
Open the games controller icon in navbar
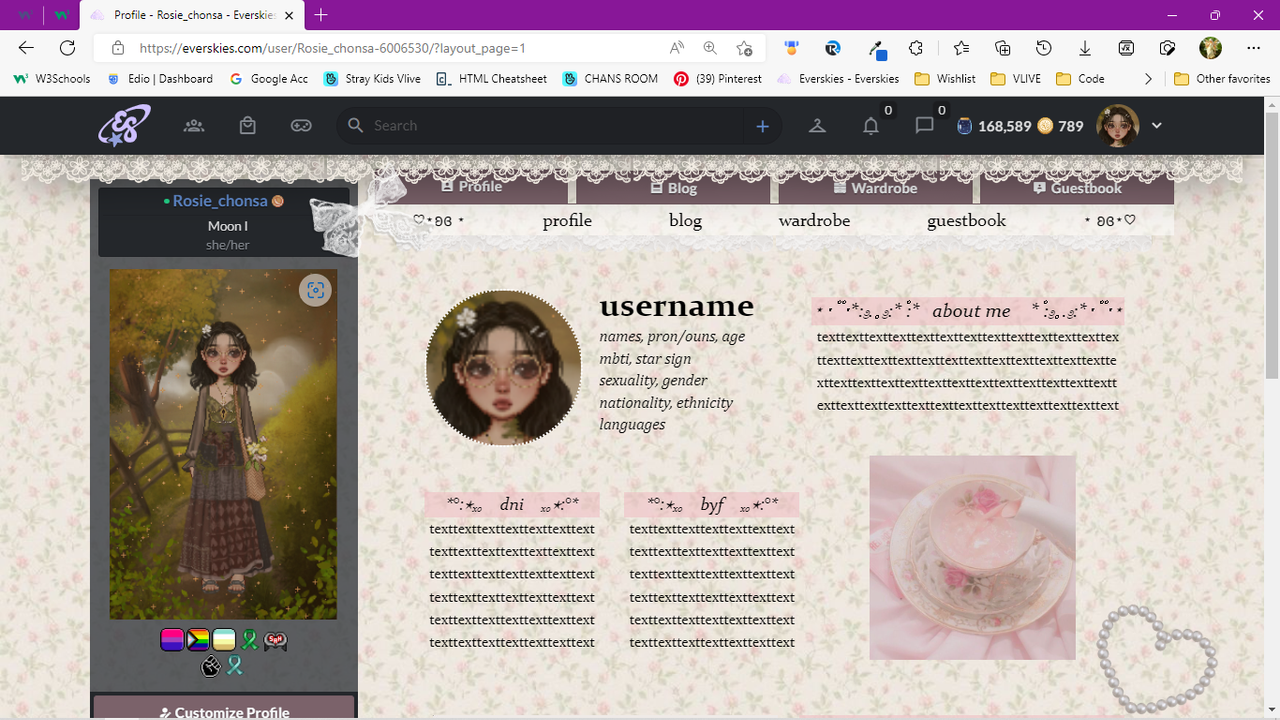click(300, 125)
